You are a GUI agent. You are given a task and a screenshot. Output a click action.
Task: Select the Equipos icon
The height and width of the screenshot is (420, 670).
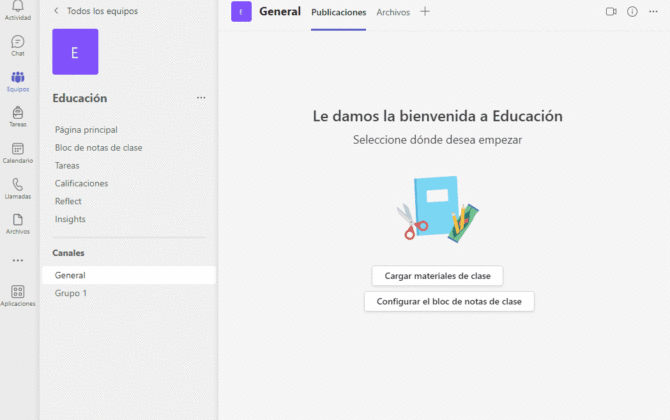click(x=18, y=77)
